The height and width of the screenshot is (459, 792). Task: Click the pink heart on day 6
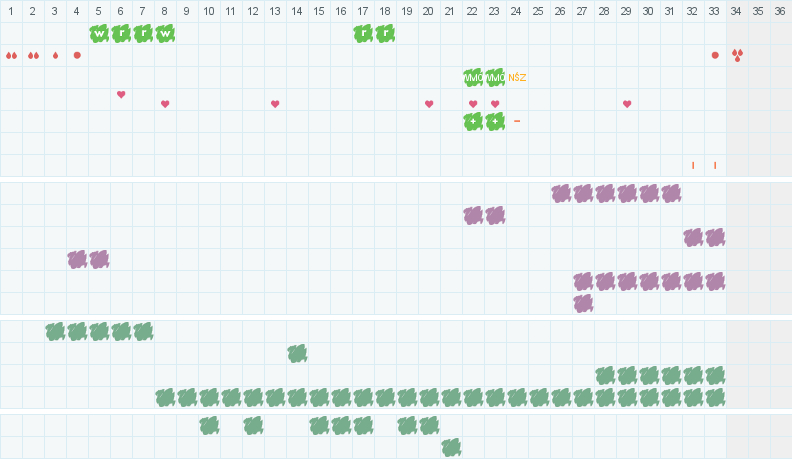click(121, 94)
